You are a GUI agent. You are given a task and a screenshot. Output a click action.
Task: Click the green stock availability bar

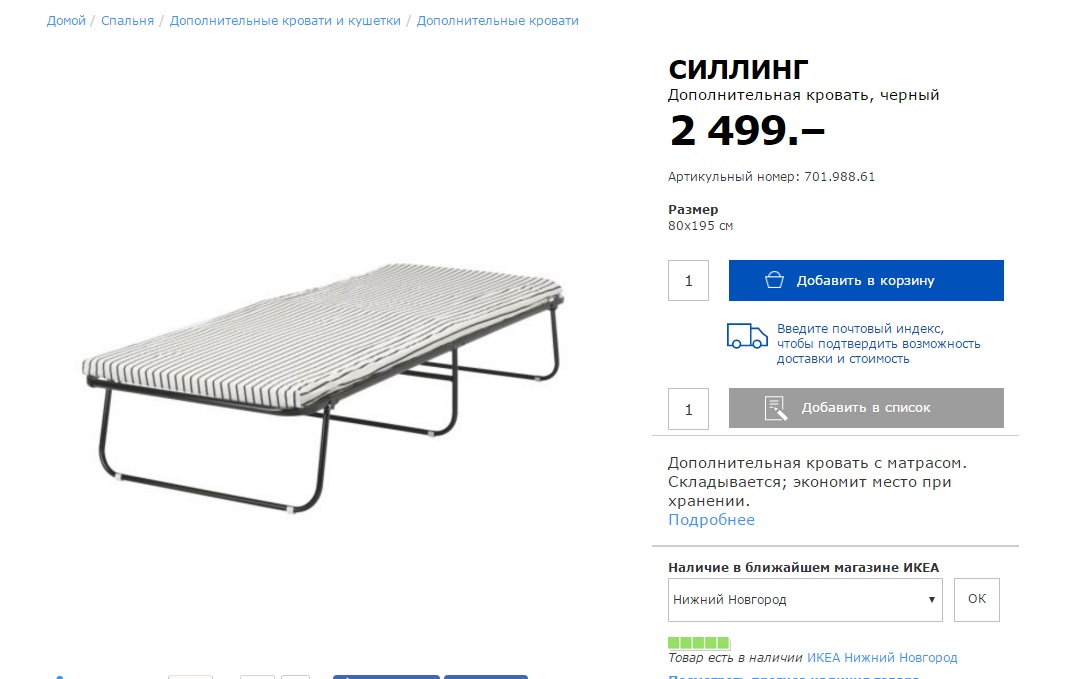[x=698, y=643]
